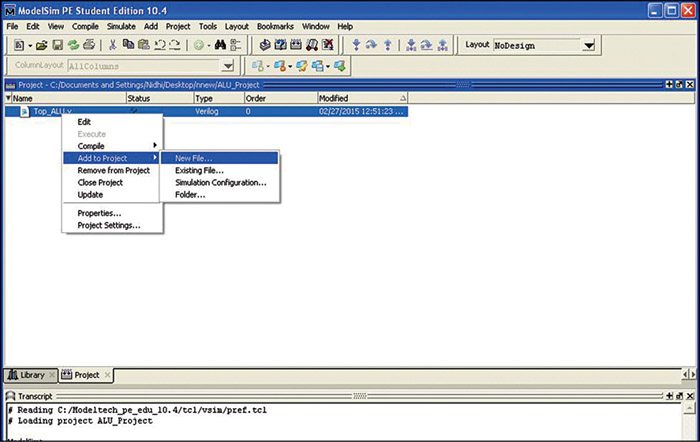Screen dimensions: 700x442
Task: Select the Top_ALU.v file row
Action: pyautogui.click(x=52, y=112)
